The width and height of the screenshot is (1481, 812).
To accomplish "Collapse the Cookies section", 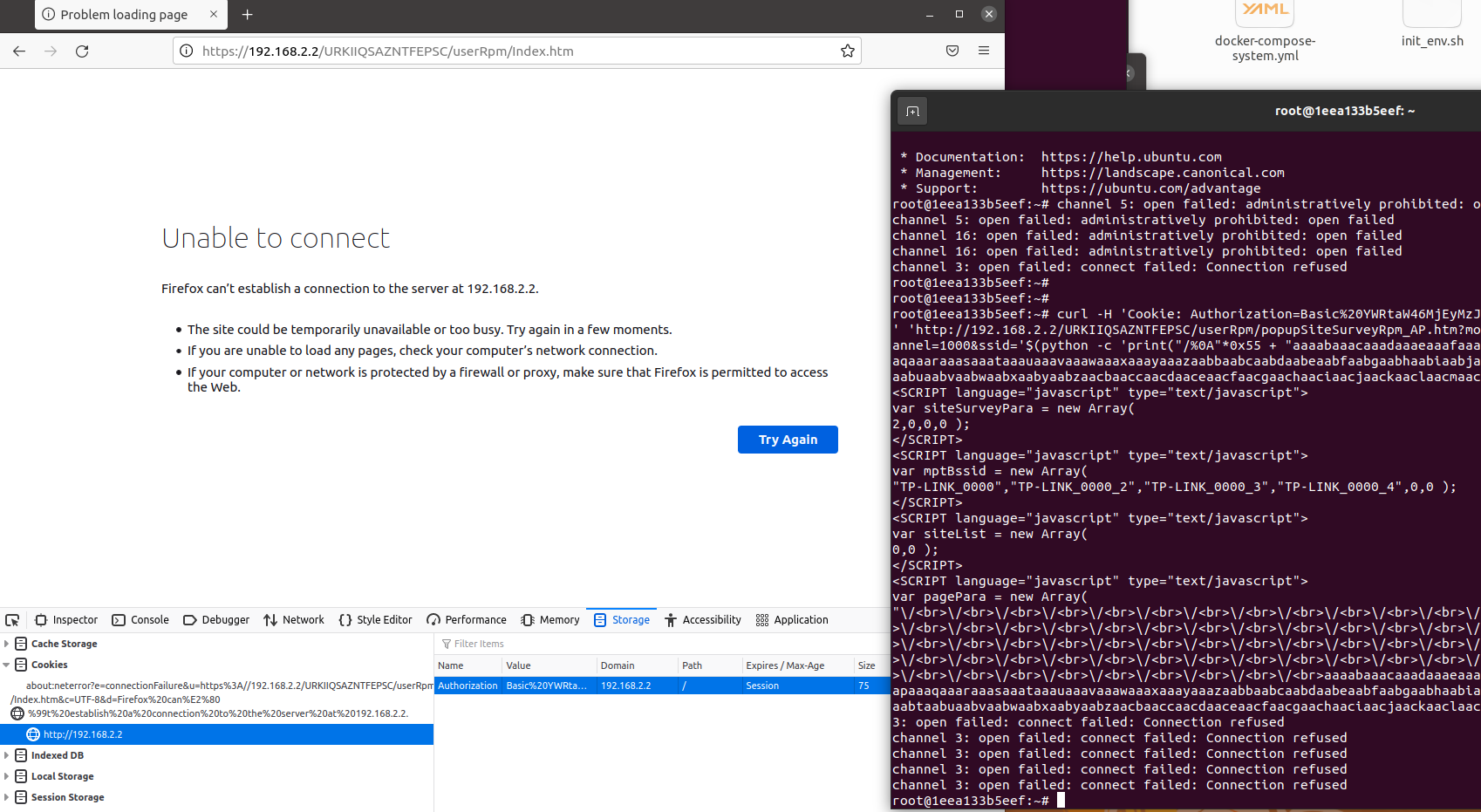I will pos(7,664).
